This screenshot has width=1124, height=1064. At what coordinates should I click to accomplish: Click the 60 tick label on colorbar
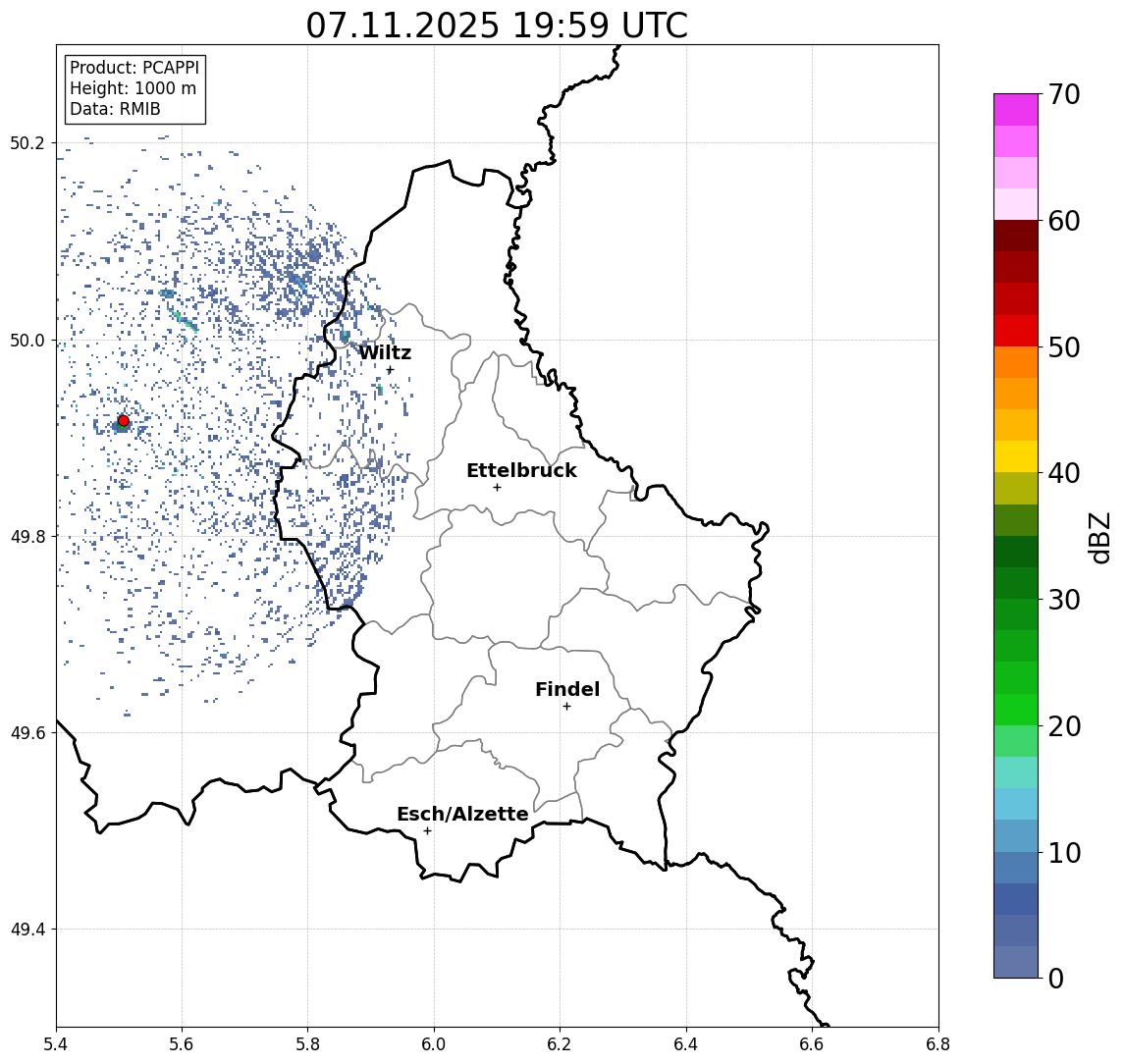point(1064,221)
